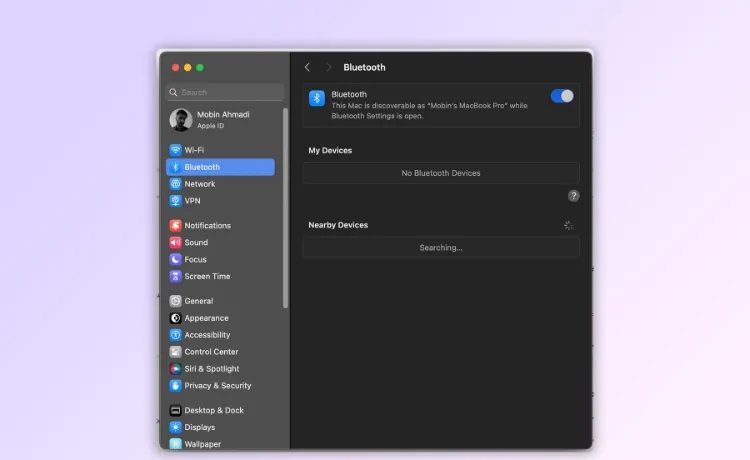The width and height of the screenshot is (750, 460).
Task: Open General settings
Action: 221,301
